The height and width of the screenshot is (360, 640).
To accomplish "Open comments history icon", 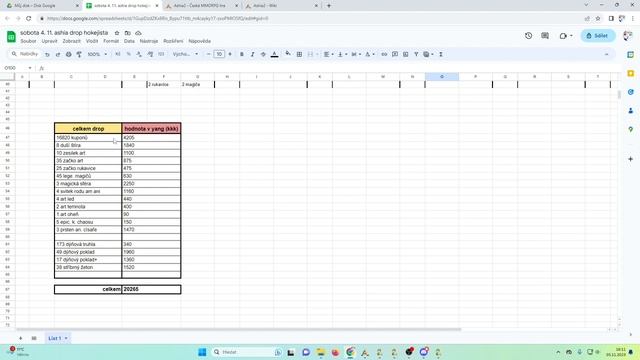I will (x=545, y=36).
